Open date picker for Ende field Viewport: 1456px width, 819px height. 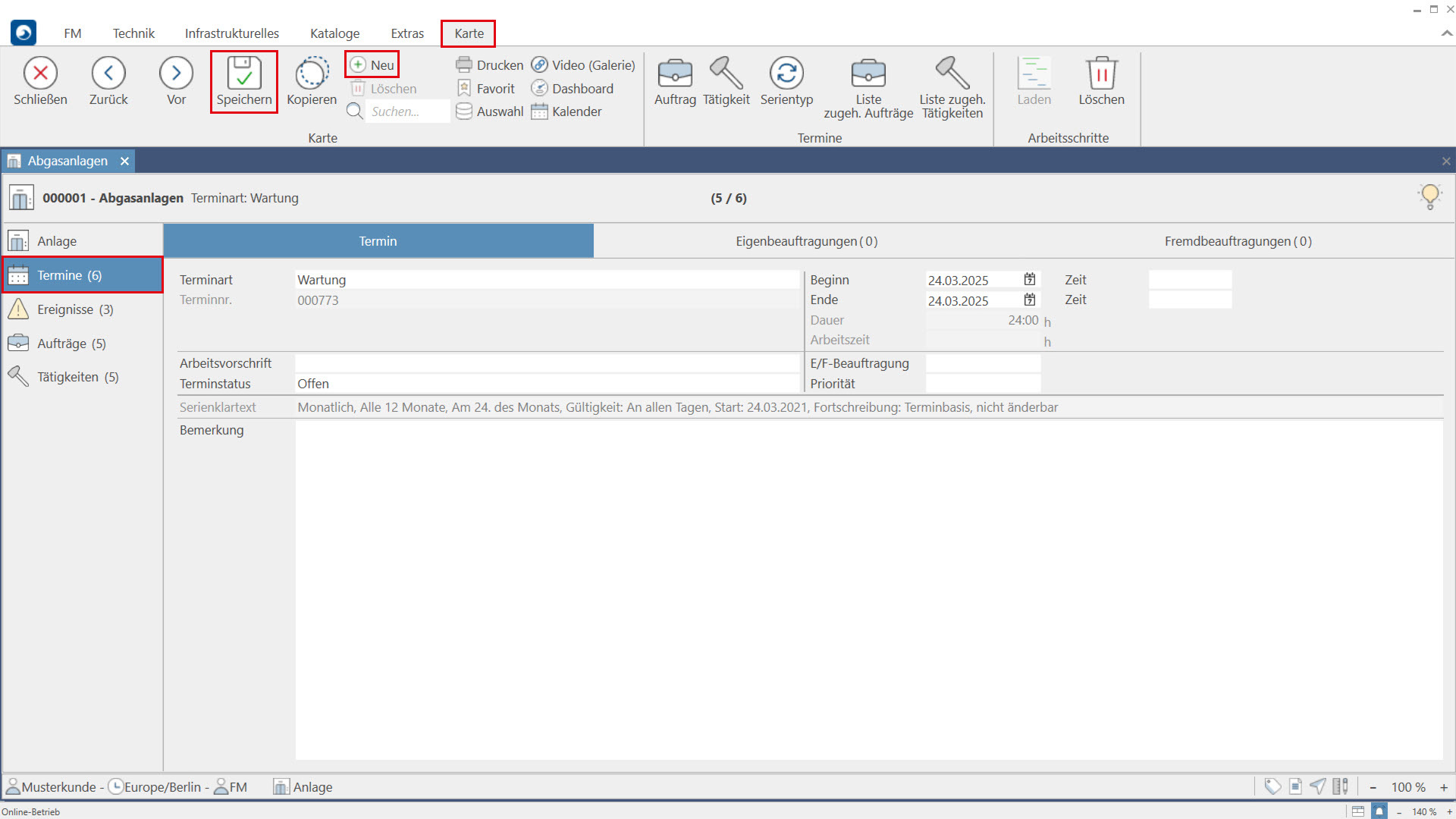[1029, 300]
